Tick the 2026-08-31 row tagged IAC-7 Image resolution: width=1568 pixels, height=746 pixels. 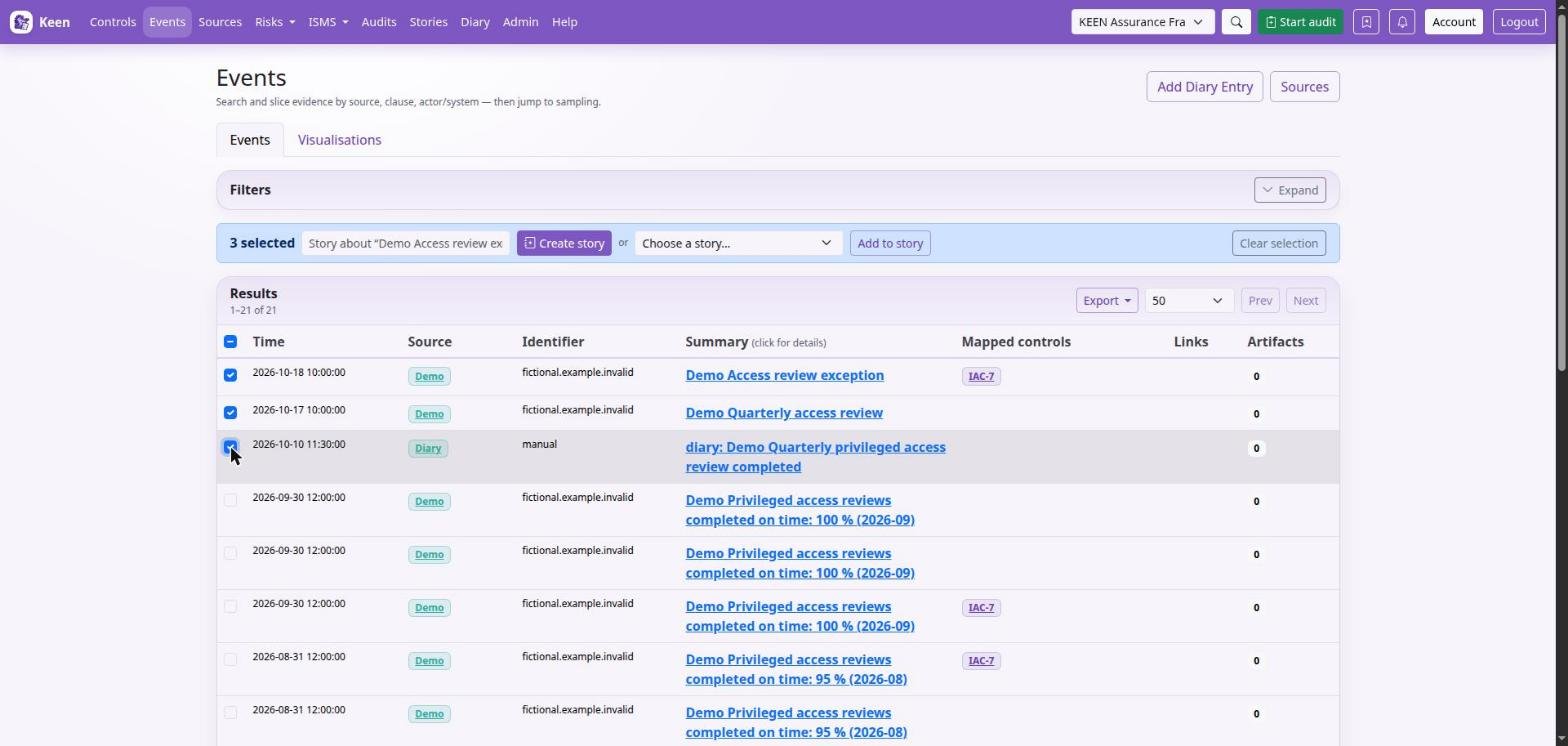click(230, 659)
